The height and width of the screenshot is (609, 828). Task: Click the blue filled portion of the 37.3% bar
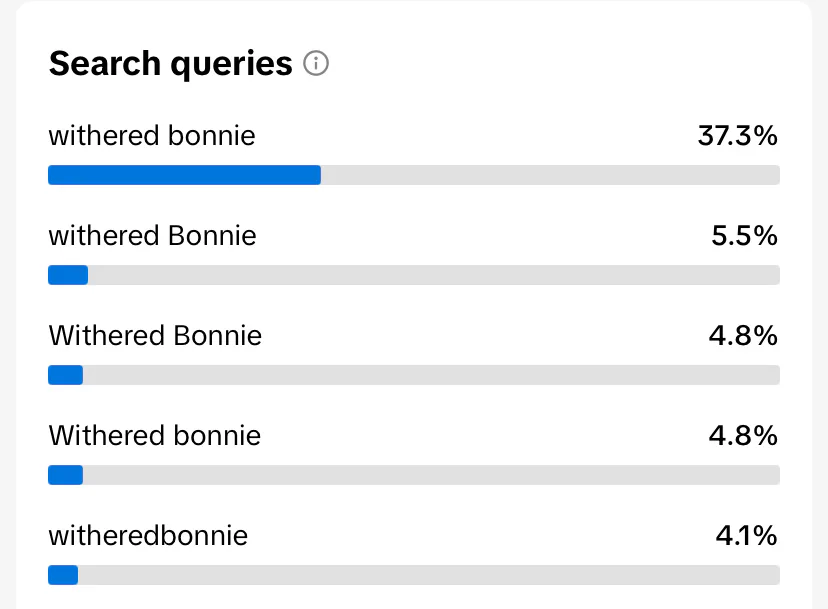[184, 175]
